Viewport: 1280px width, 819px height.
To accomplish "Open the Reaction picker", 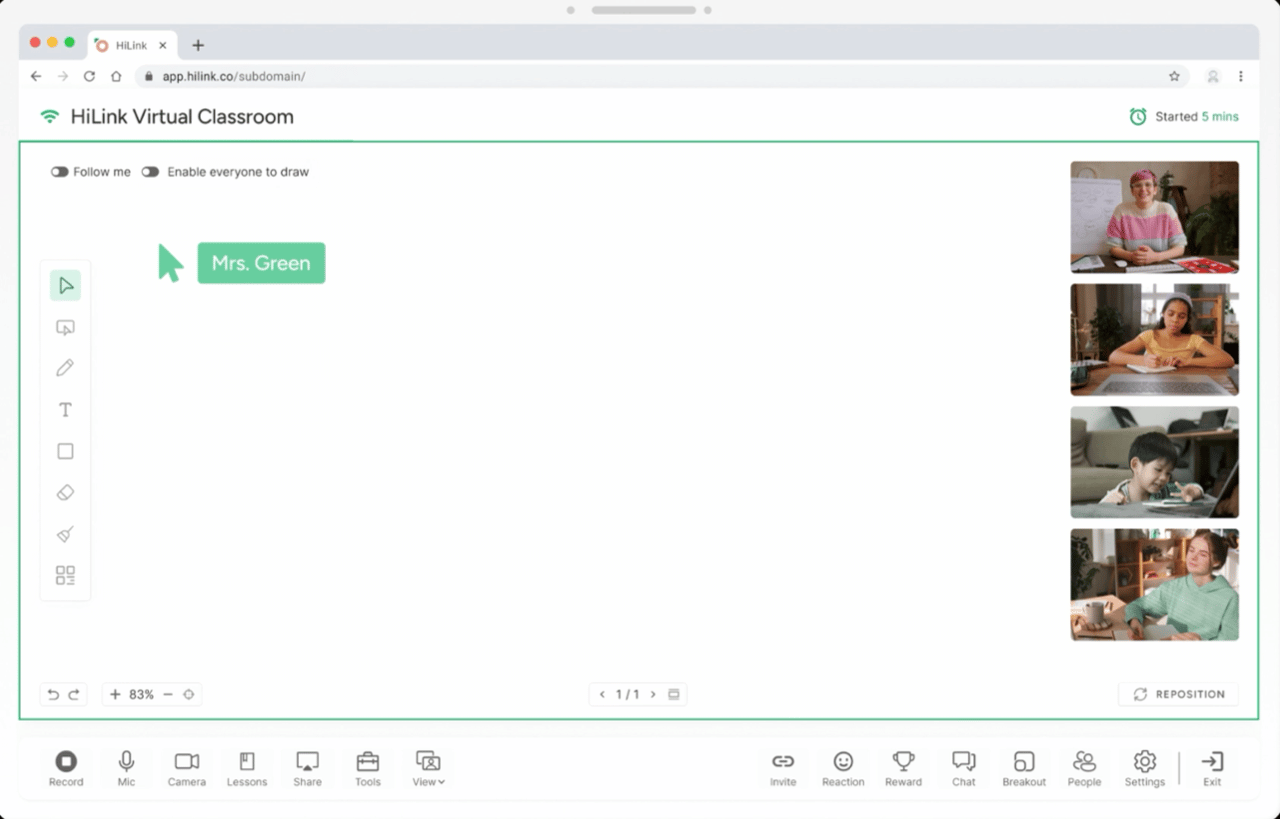I will 843,769.
